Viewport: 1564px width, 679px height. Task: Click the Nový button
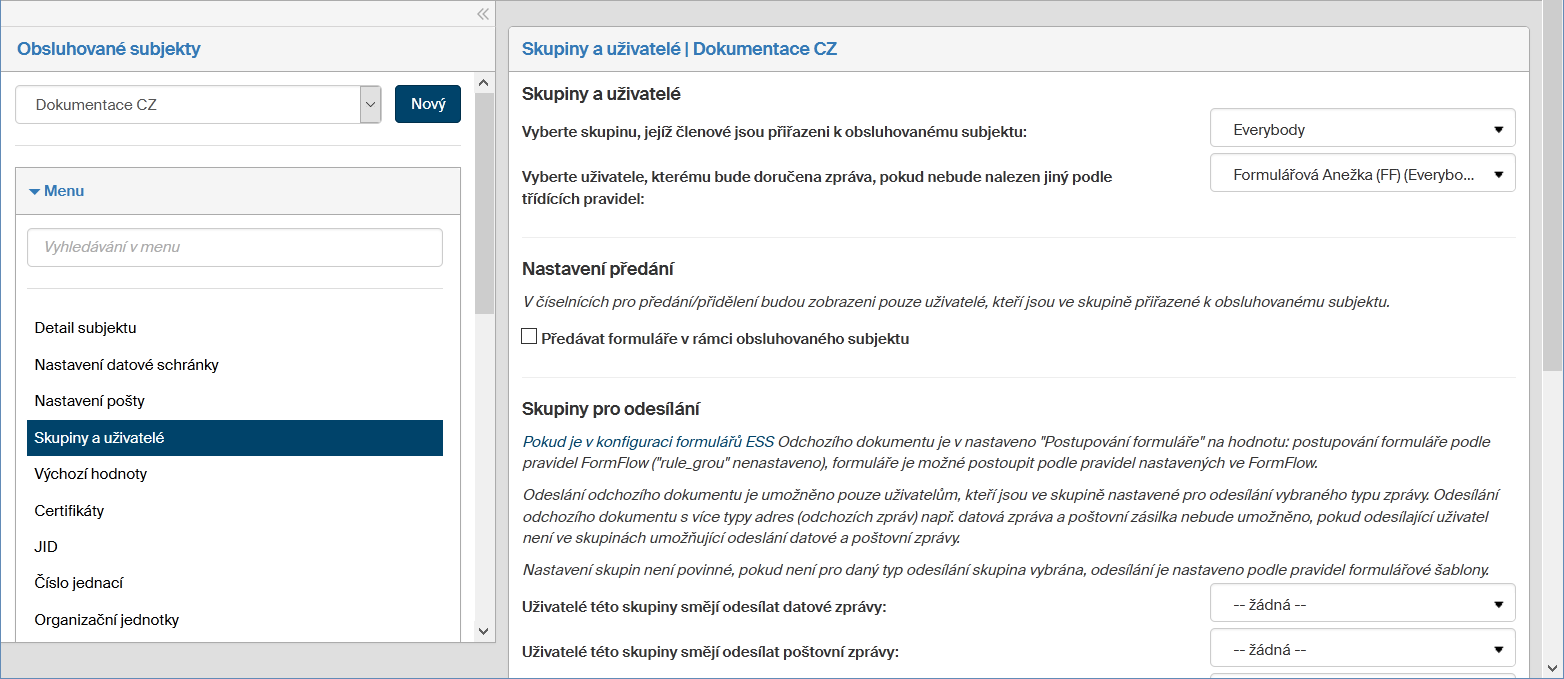tap(428, 104)
